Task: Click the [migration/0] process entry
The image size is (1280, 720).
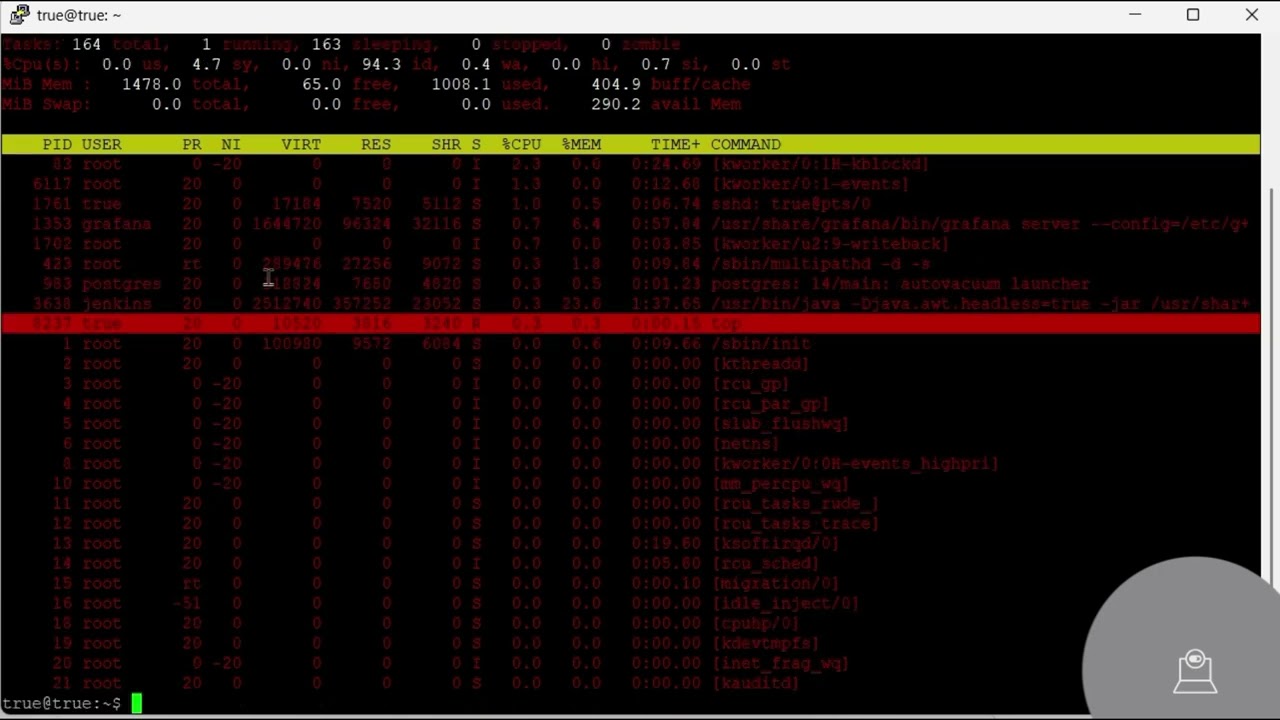Action: (775, 584)
